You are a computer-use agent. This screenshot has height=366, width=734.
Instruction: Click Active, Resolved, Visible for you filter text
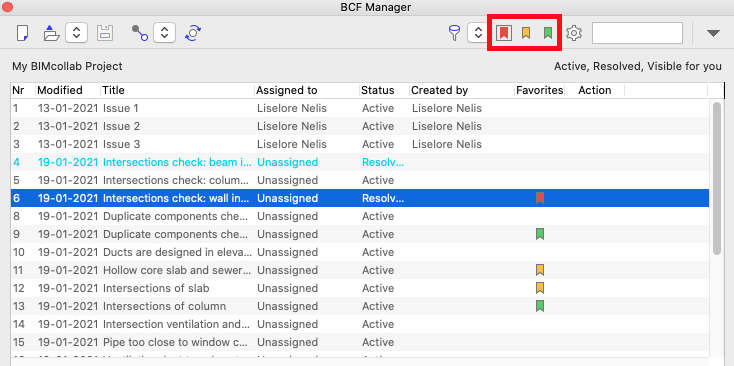pos(638,66)
